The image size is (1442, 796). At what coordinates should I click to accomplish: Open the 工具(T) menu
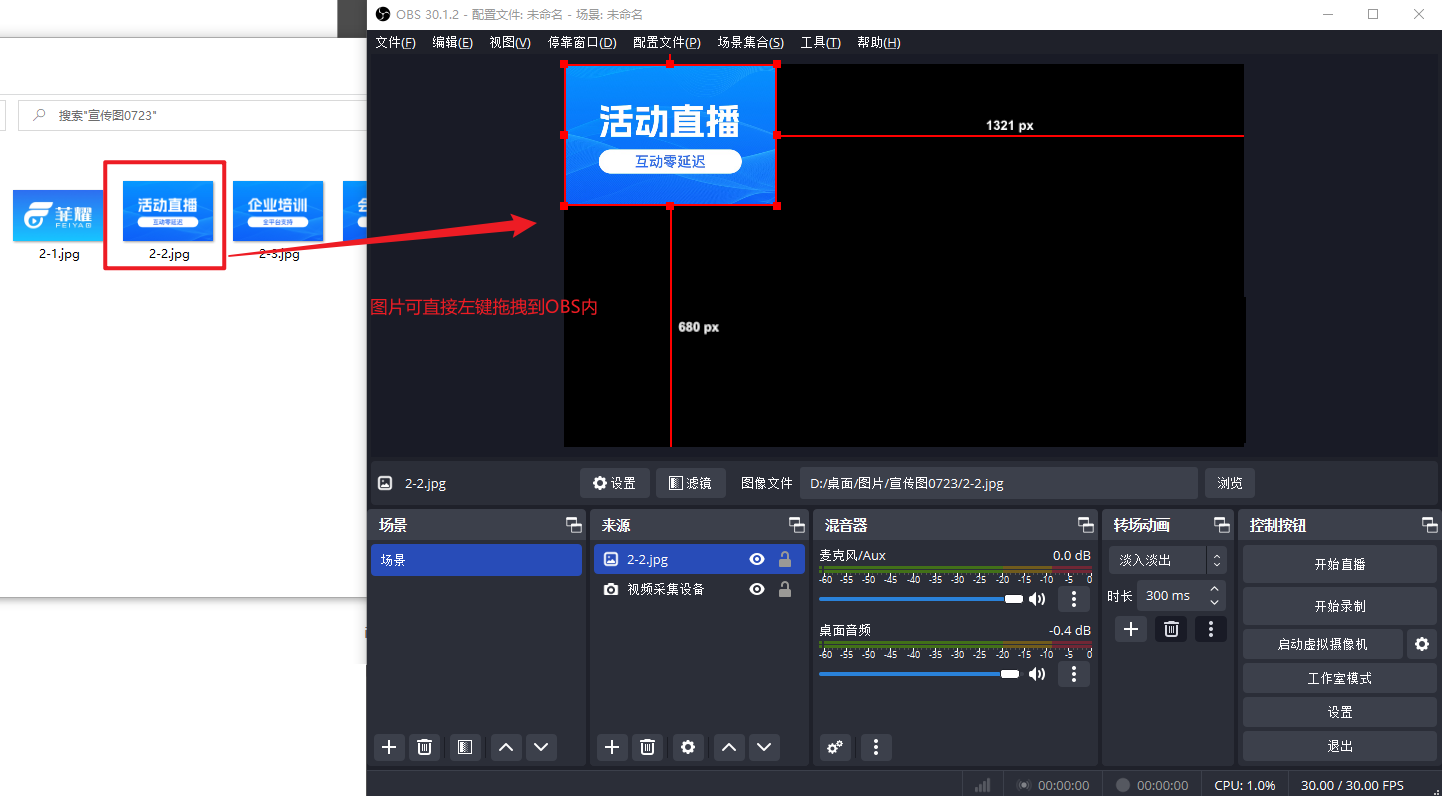point(820,43)
